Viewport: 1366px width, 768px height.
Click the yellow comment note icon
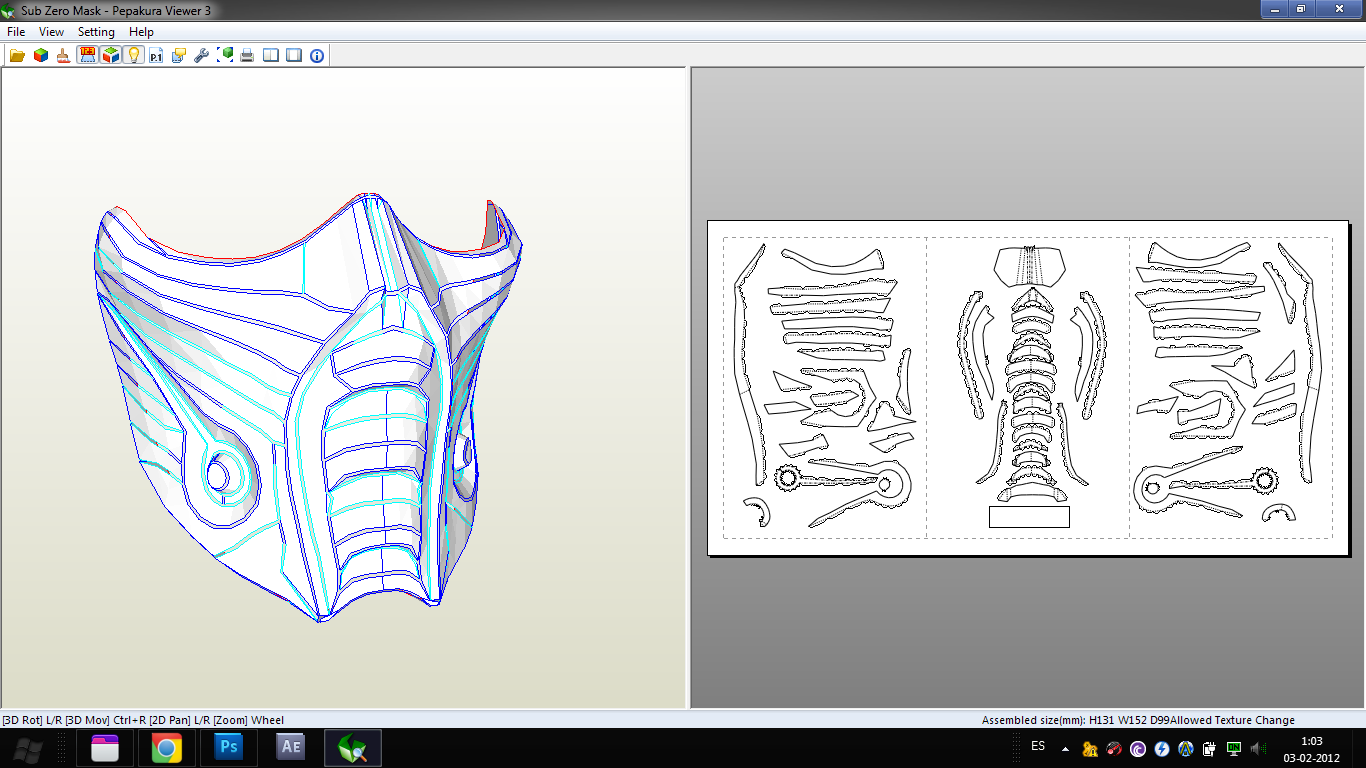[179, 55]
